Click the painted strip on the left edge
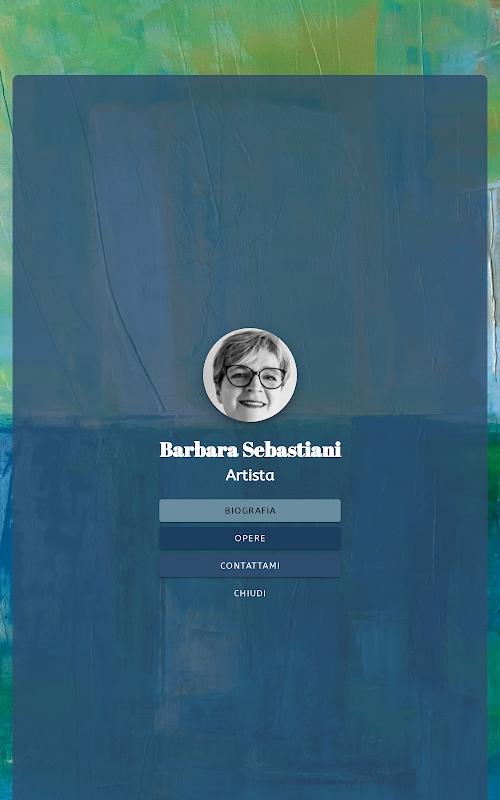 (x=6, y=434)
